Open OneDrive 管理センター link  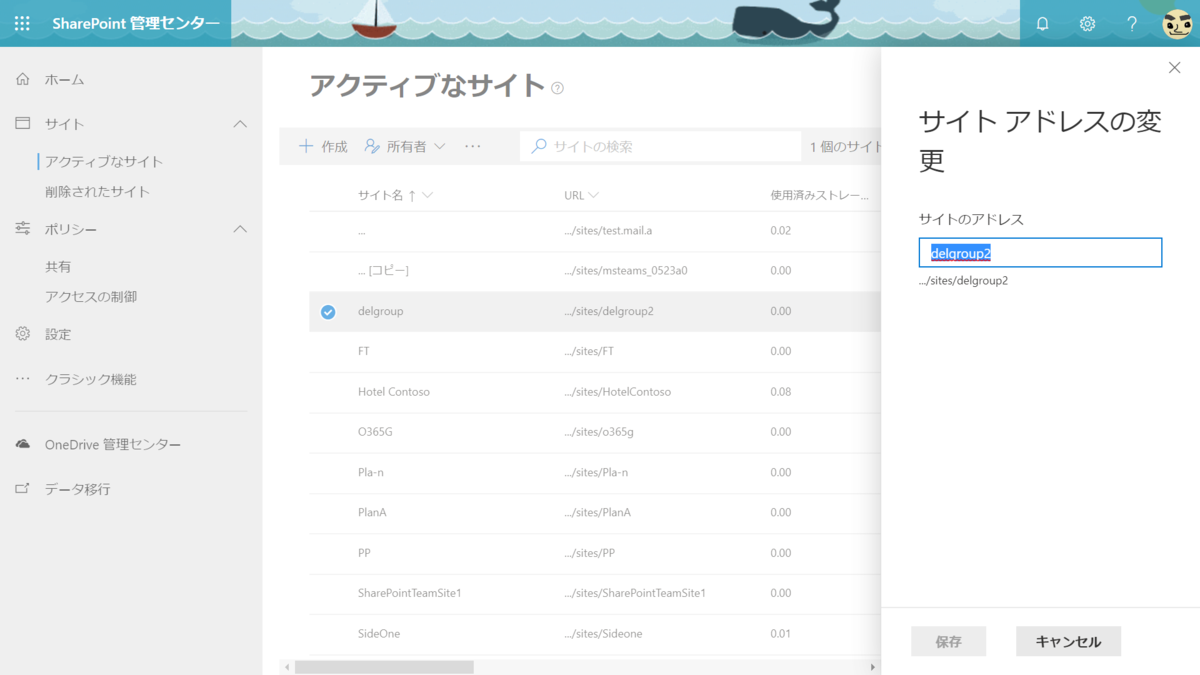pyautogui.click(x=113, y=444)
